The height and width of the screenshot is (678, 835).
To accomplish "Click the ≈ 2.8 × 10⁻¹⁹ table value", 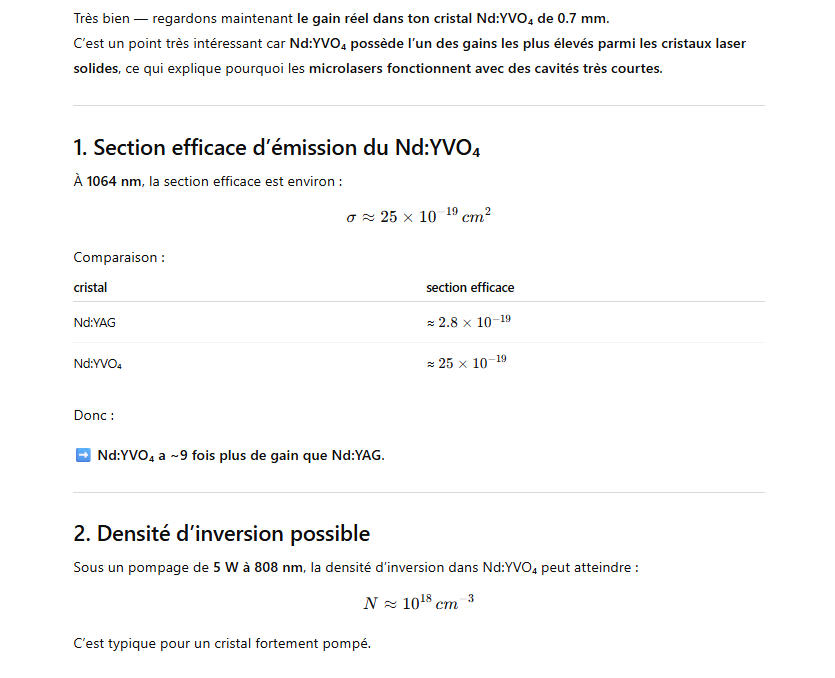I will pyautogui.click(x=468, y=322).
